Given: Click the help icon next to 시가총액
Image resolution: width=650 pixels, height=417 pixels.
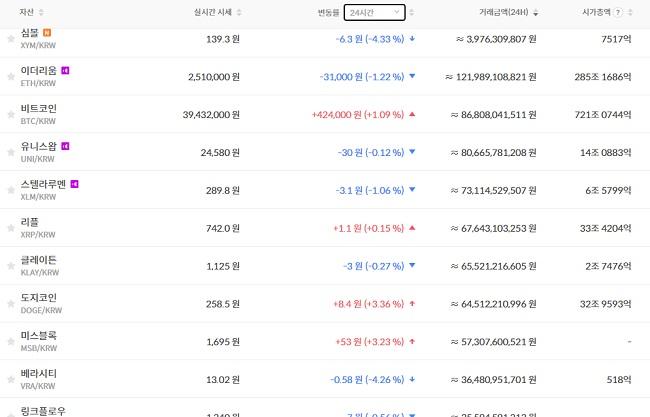Looking at the screenshot, I should click(x=617, y=13).
